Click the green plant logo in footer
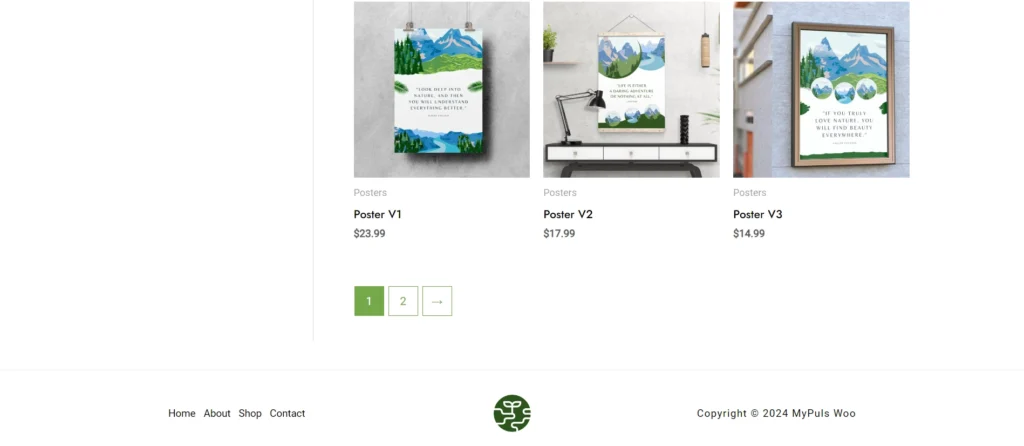Viewport: 1024px width, 446px height. point(512,413)
